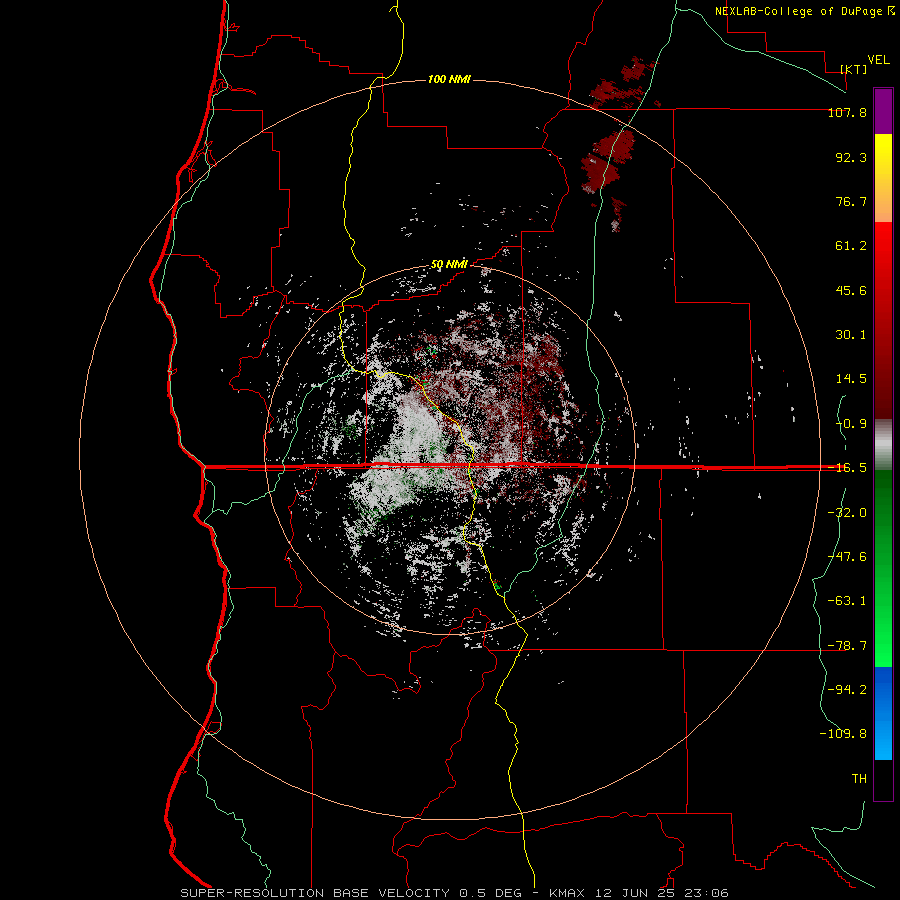
Task: Select the -47.6 scale value
Action: pyautogui.click(x=847, y=556)
